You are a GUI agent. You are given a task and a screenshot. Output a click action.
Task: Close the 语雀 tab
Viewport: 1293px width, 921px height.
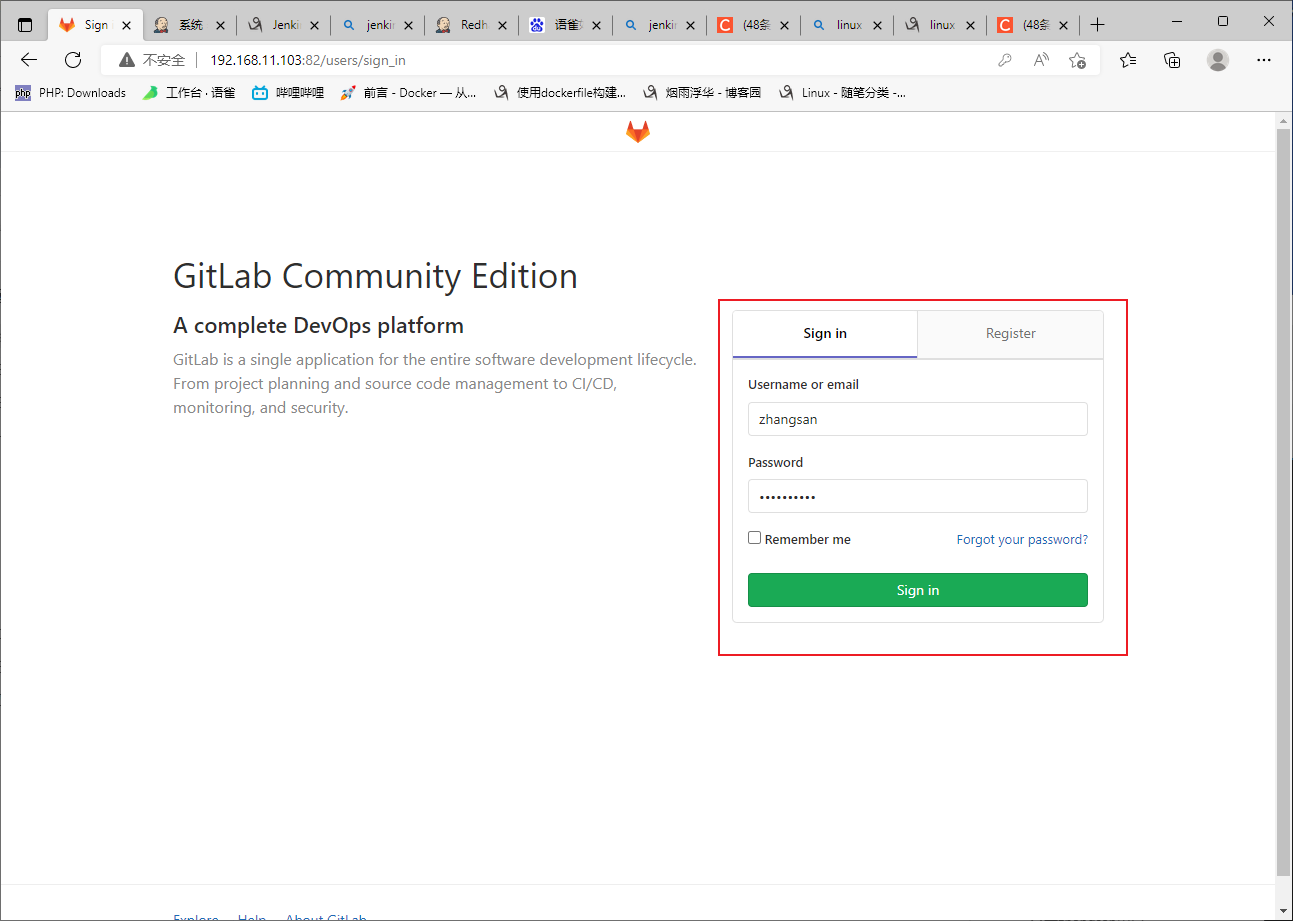pos(596,25)
